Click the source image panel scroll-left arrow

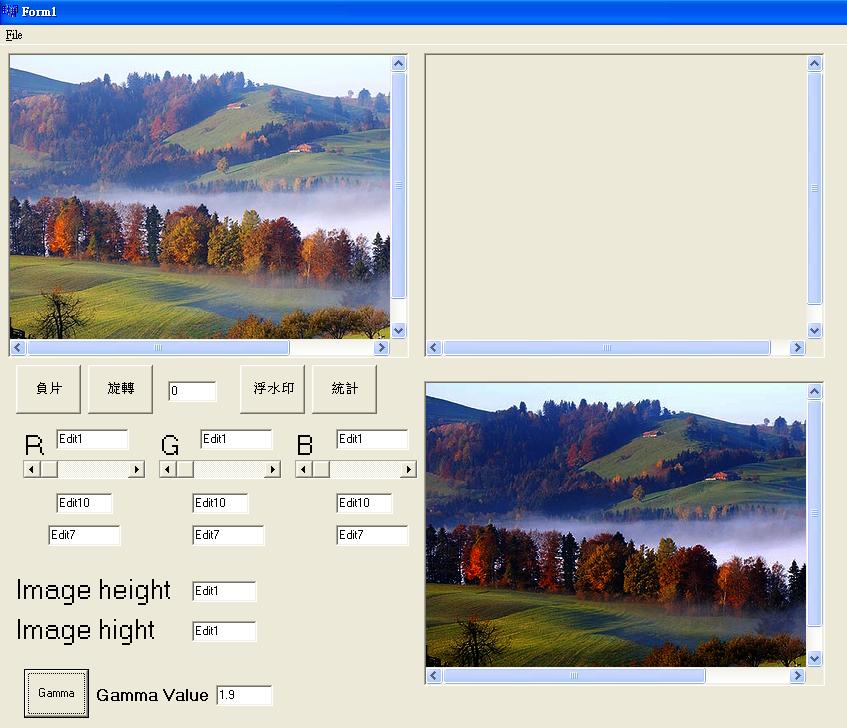pyautogui.click(x=18, y=347)
